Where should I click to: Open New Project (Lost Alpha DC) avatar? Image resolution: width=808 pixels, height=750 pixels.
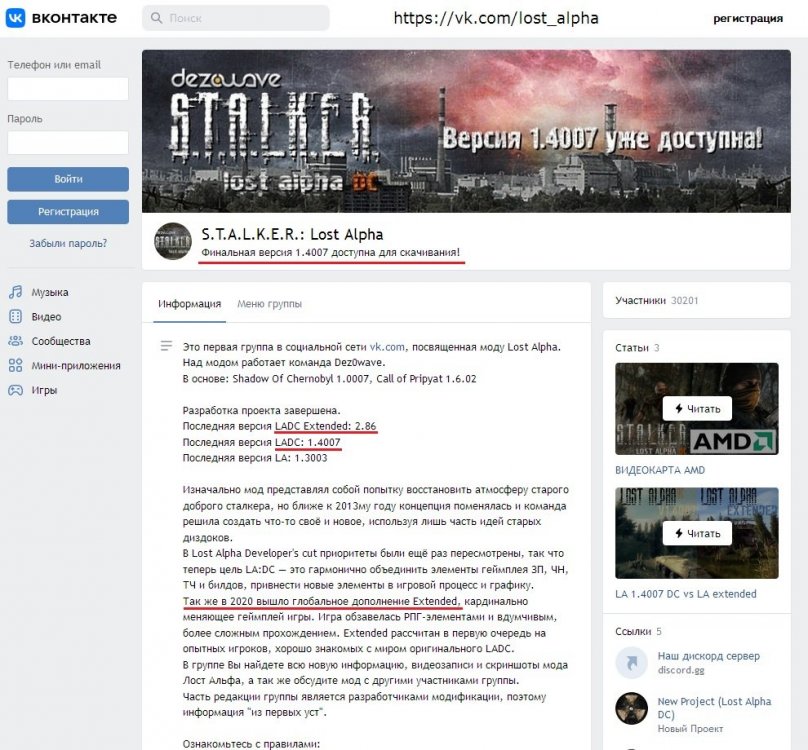point(631,708)
